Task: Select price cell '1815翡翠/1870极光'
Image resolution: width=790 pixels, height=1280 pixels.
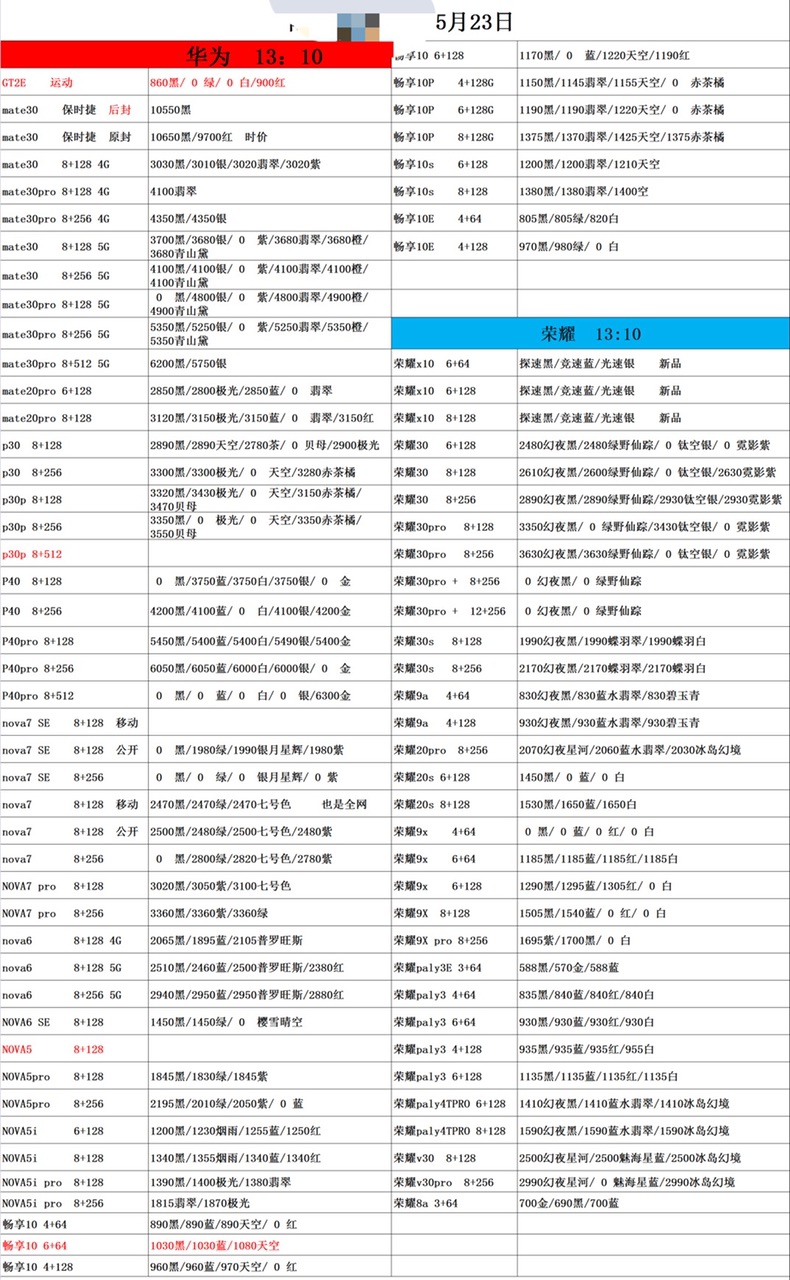Action: [269, 1203]
